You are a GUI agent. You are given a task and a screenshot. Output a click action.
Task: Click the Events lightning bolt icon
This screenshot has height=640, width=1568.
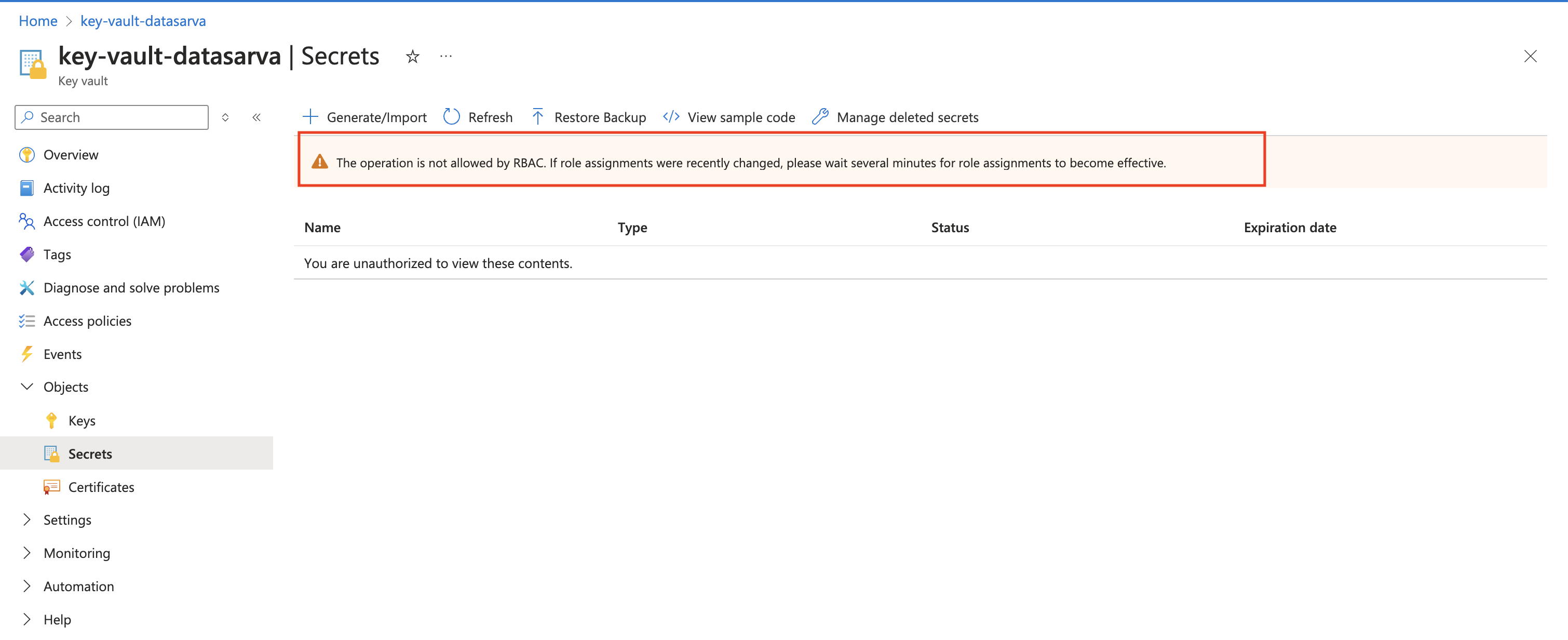tap(27, 354)
